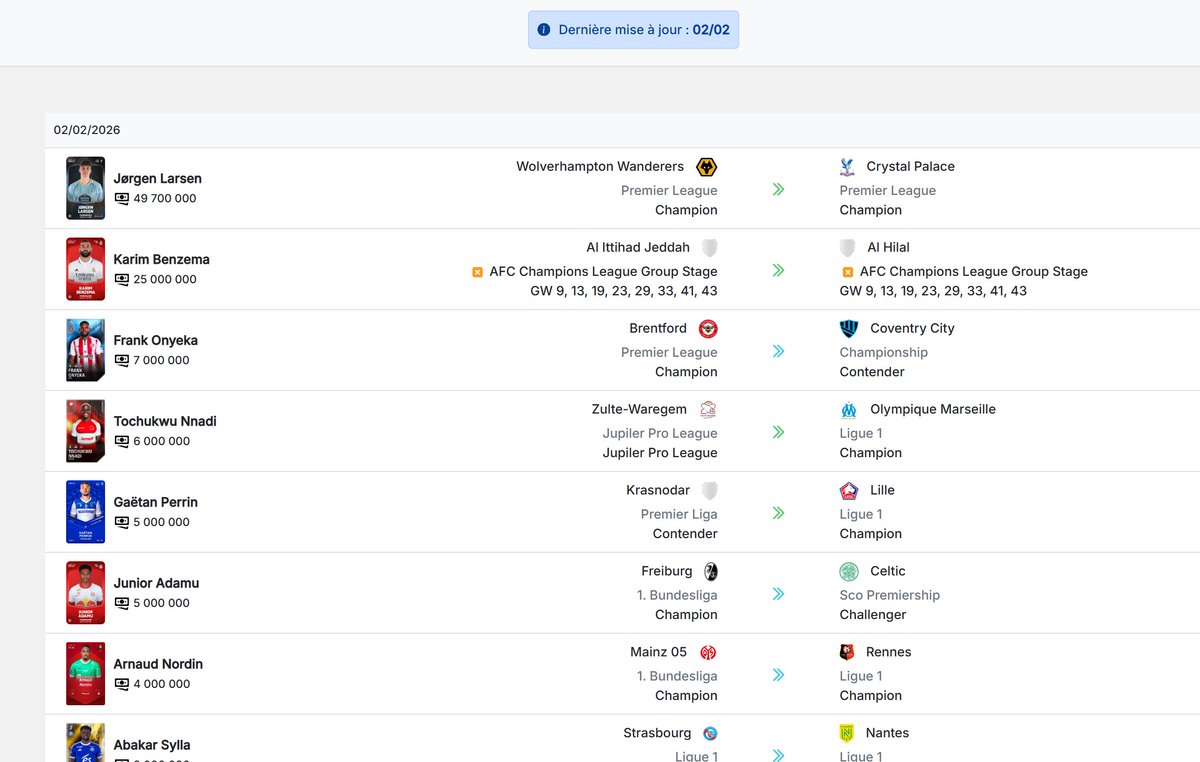This screenshot has height=762, width=1200.
Task: Click the Freiburg club crest
Action: pyautogui.click(x=711, y=572)
